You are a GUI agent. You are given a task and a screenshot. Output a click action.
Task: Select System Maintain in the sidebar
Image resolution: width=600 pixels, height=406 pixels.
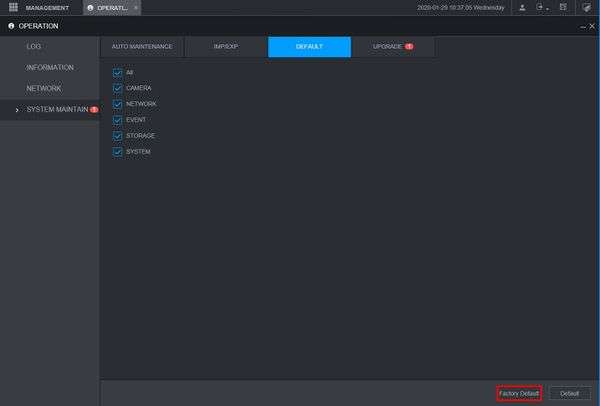tap(50, 109)
